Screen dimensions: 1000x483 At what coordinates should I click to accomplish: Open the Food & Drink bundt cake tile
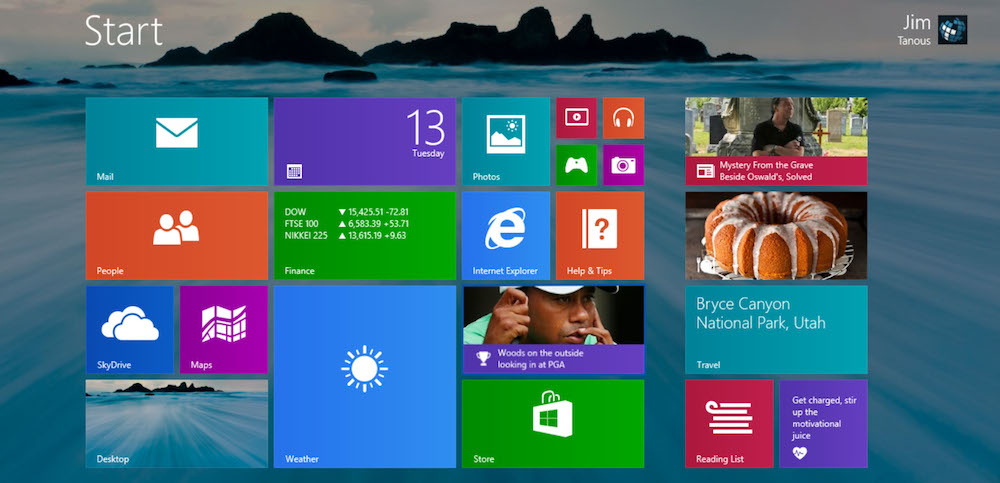[776, 235]
